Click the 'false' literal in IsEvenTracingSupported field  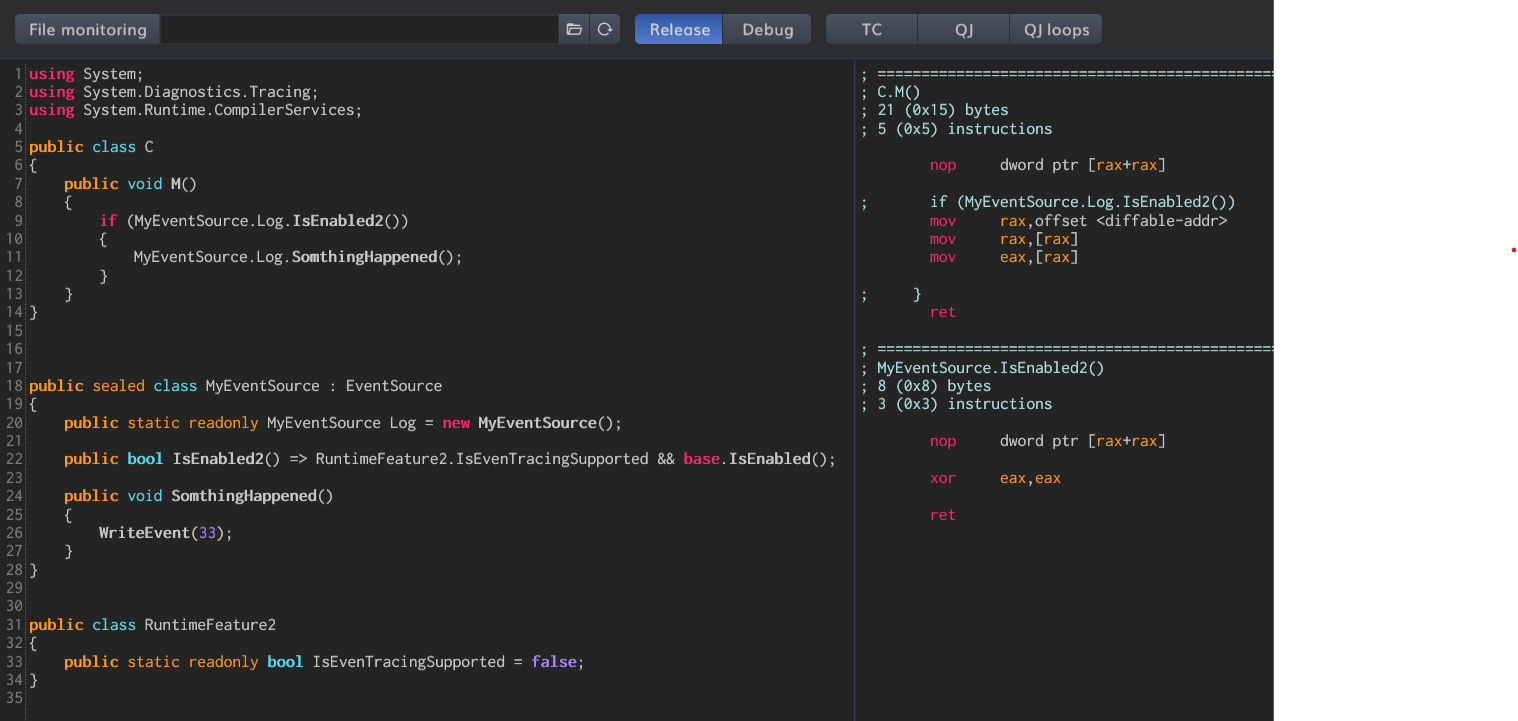553,662
